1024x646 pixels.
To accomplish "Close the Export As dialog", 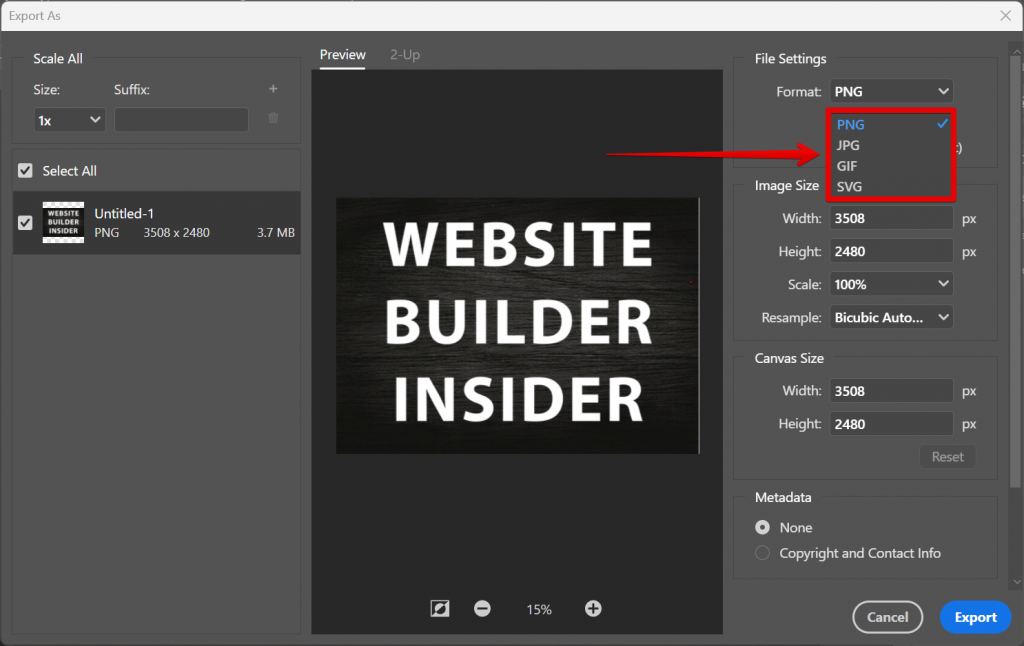I will click(x=1005, y=16).
